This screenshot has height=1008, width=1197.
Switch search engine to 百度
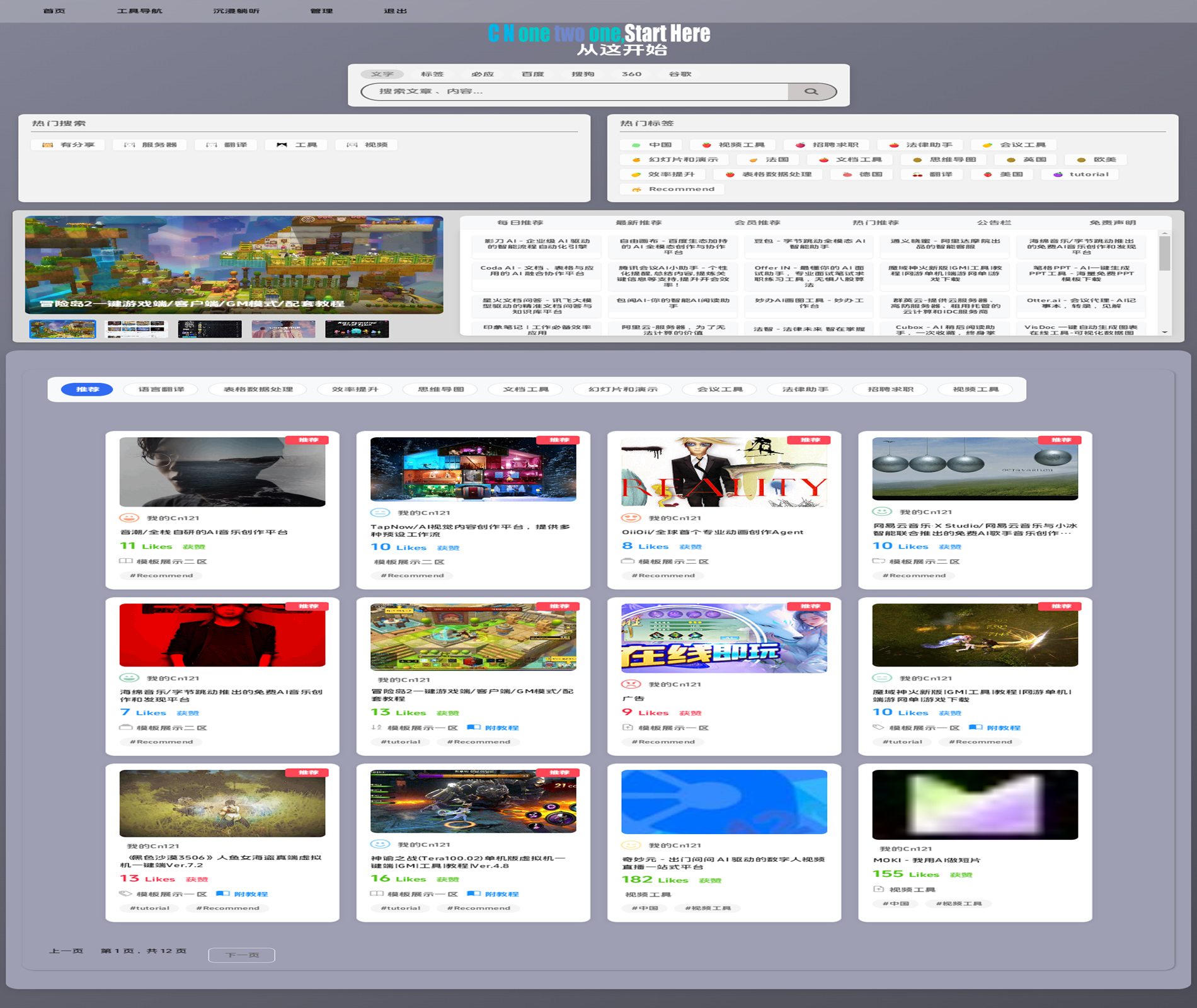point(532,74)
